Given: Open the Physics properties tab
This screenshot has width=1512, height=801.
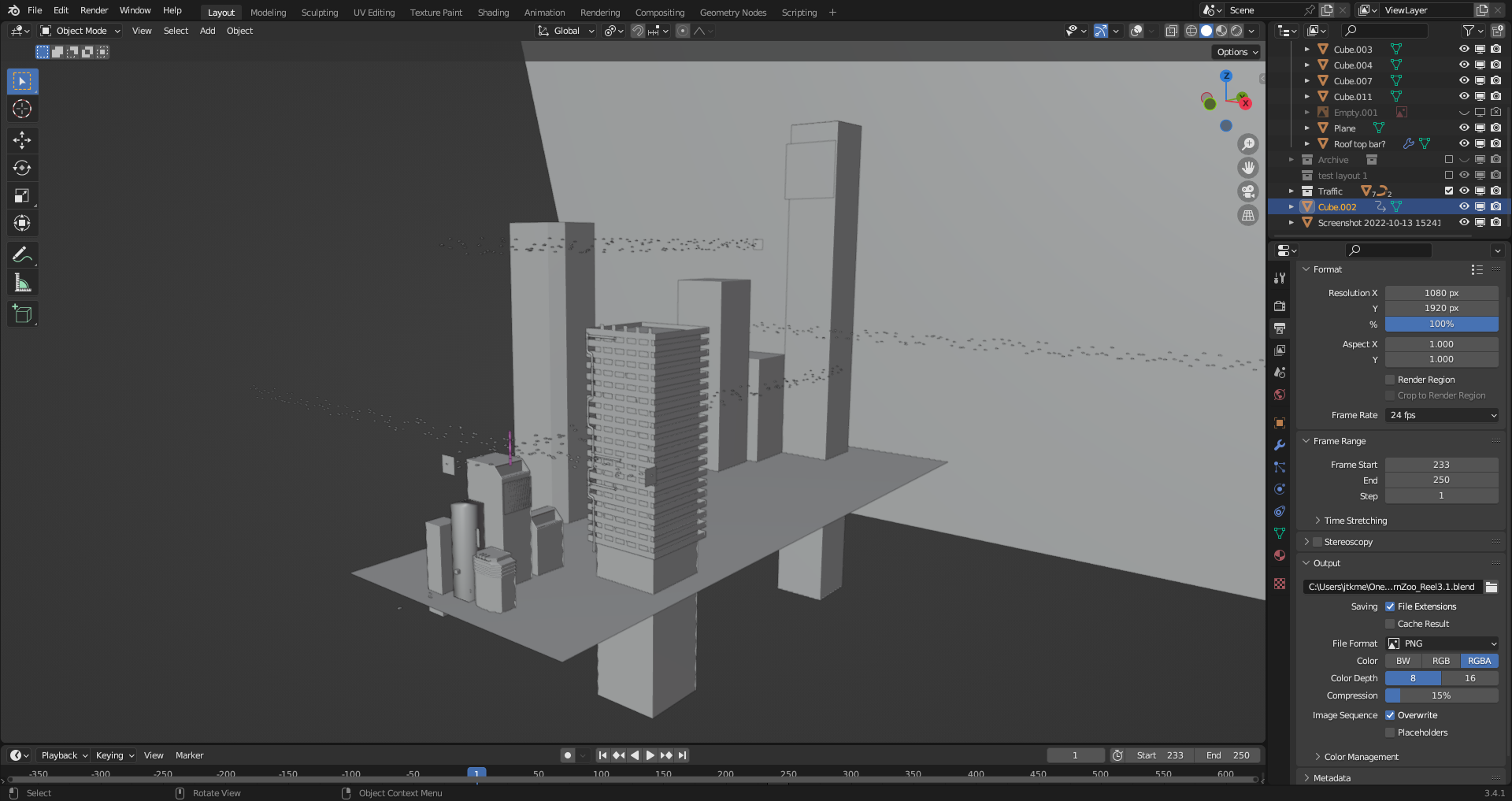Looking at the screenshot, I should click(x=1280, y=489).
